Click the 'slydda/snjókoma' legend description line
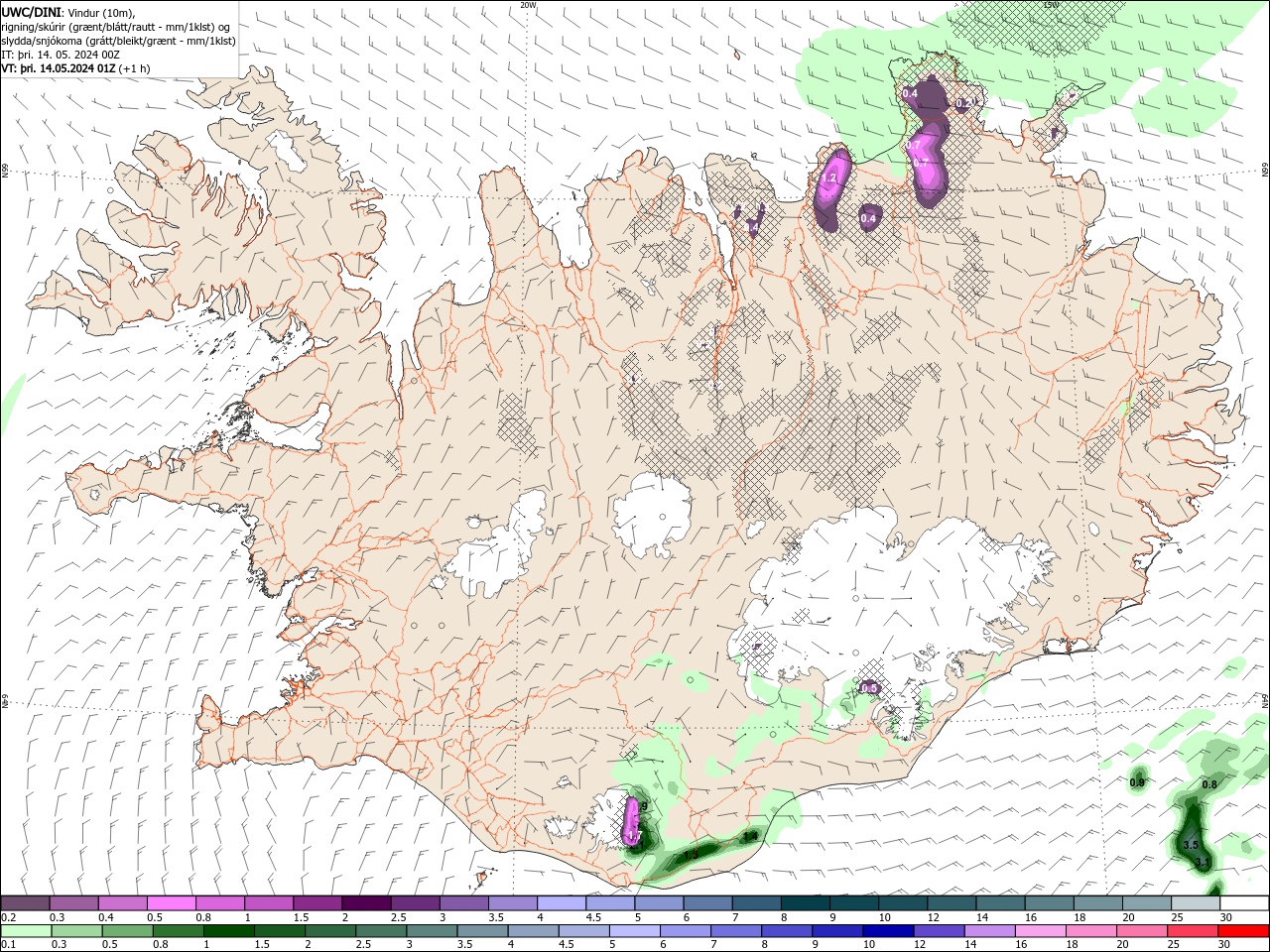This screenshot has width=1270, height=952. 118,41
